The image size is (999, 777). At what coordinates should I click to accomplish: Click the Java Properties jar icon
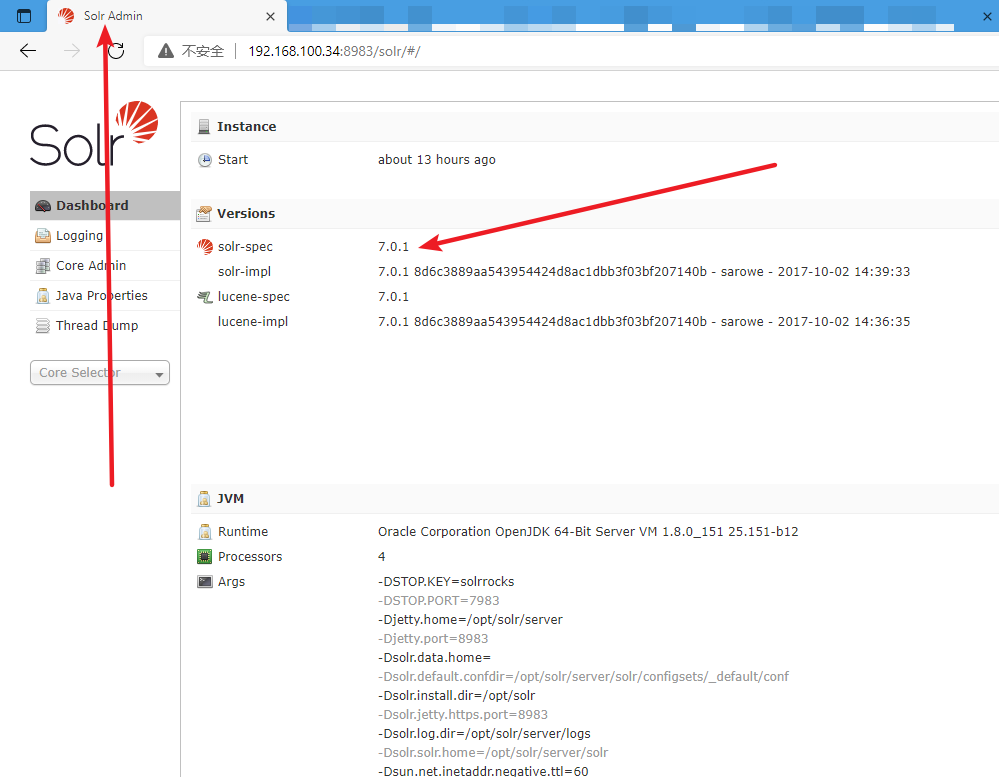[x=41, y=295]
